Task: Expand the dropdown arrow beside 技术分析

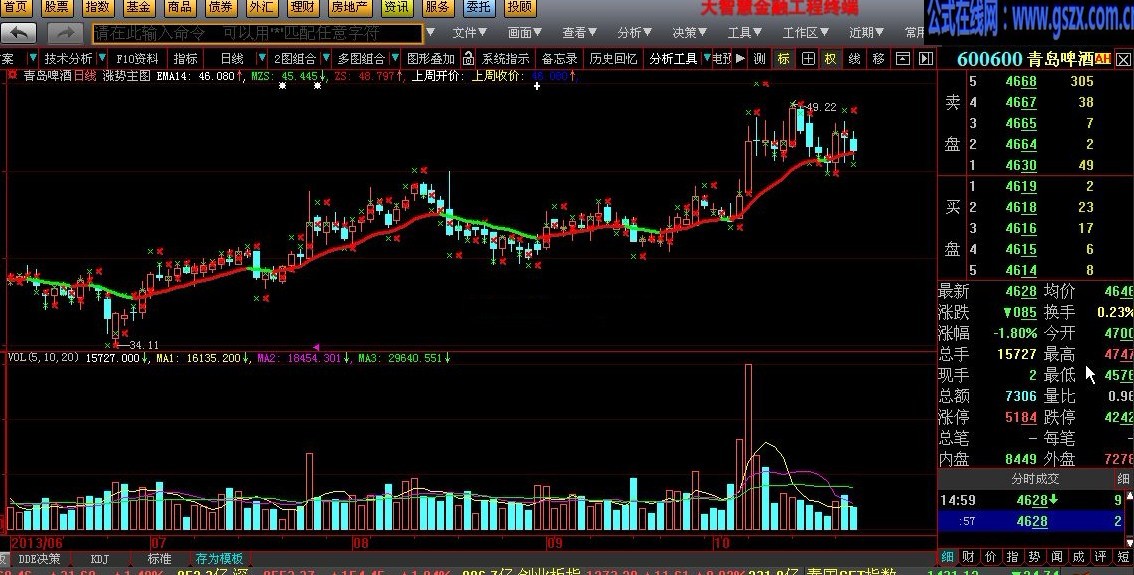Action: click(102, 58)
